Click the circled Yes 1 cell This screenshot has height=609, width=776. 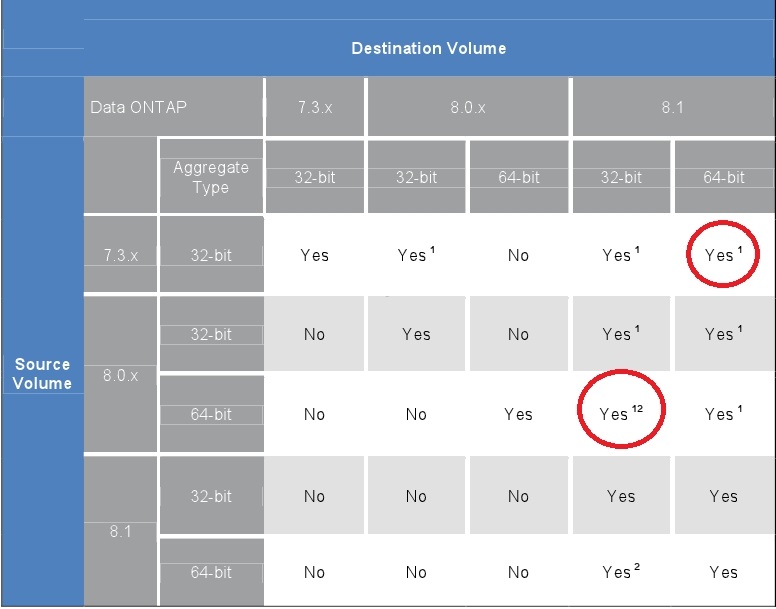(x=723, y=255)
